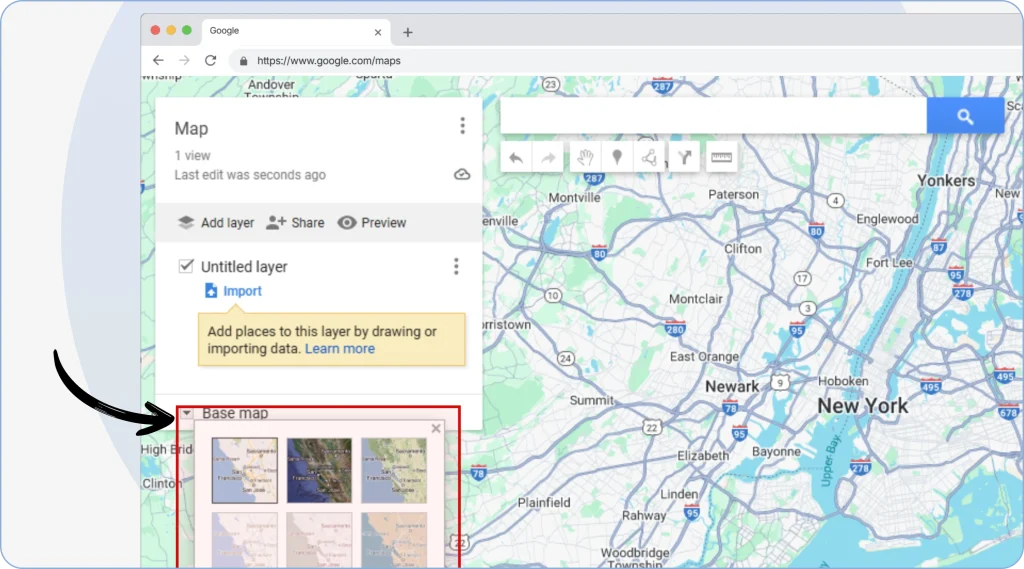Image resolution: width=1024 pixels, height=569 pixels.
Task: Reload the page with refresh icon
Action: (x=210, y=60)
